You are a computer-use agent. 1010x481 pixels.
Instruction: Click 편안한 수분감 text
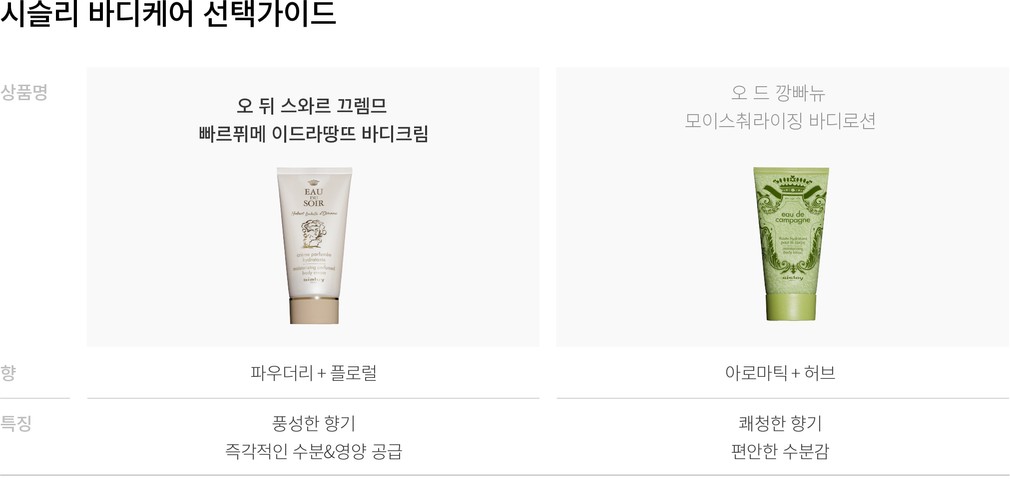point(780,451)
